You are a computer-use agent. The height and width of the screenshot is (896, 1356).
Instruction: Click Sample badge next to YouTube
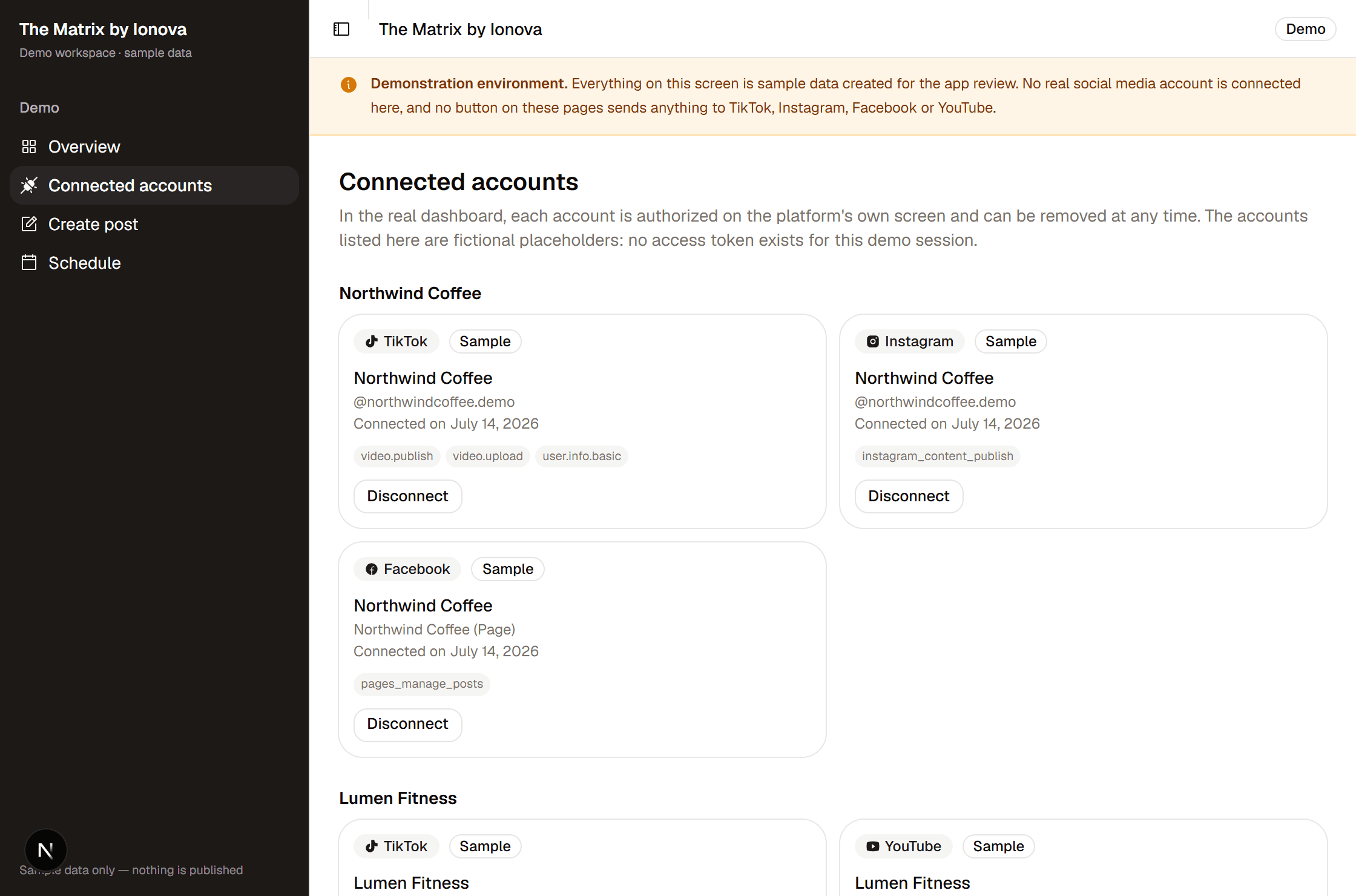998,846
